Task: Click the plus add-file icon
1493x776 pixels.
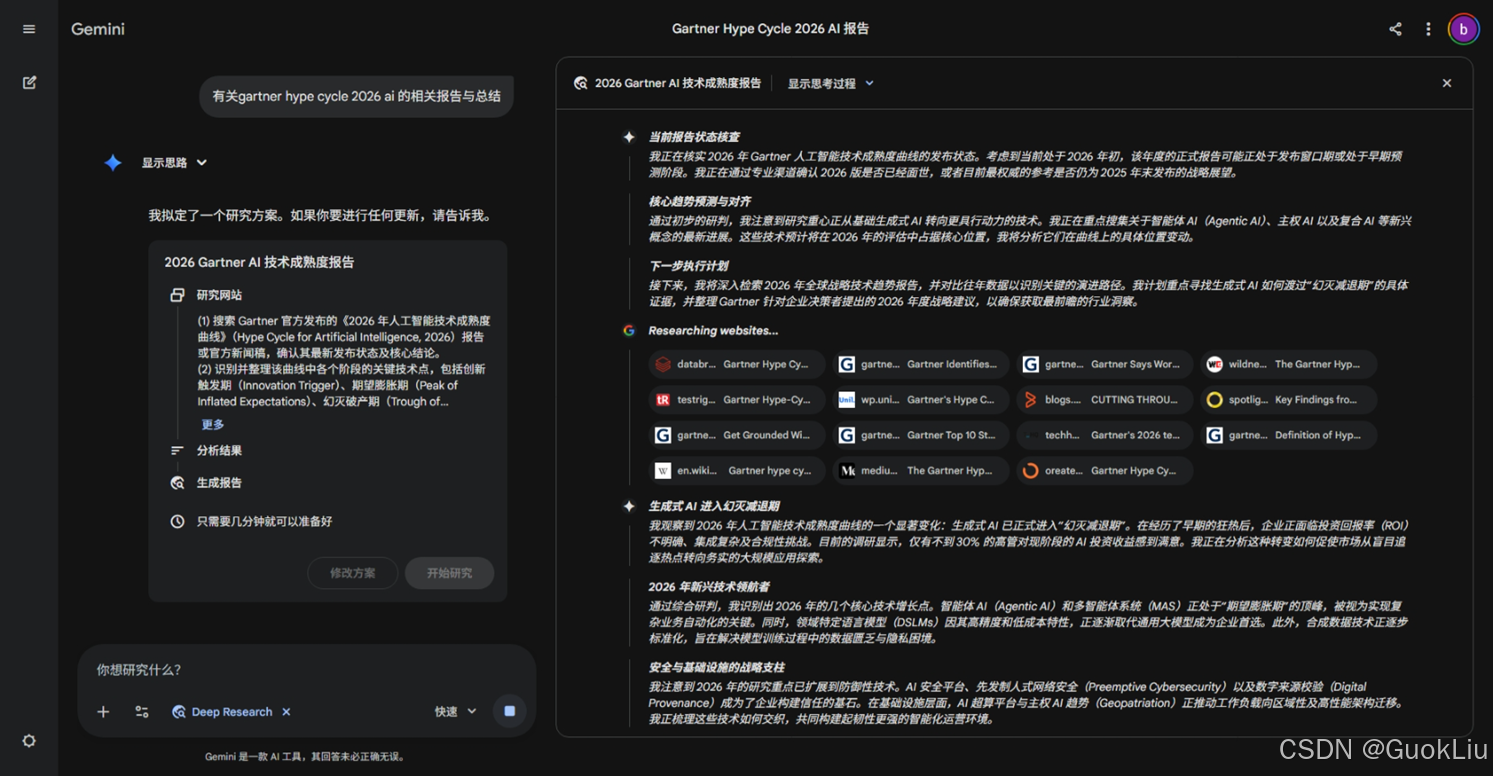Action: coord(103,711)
